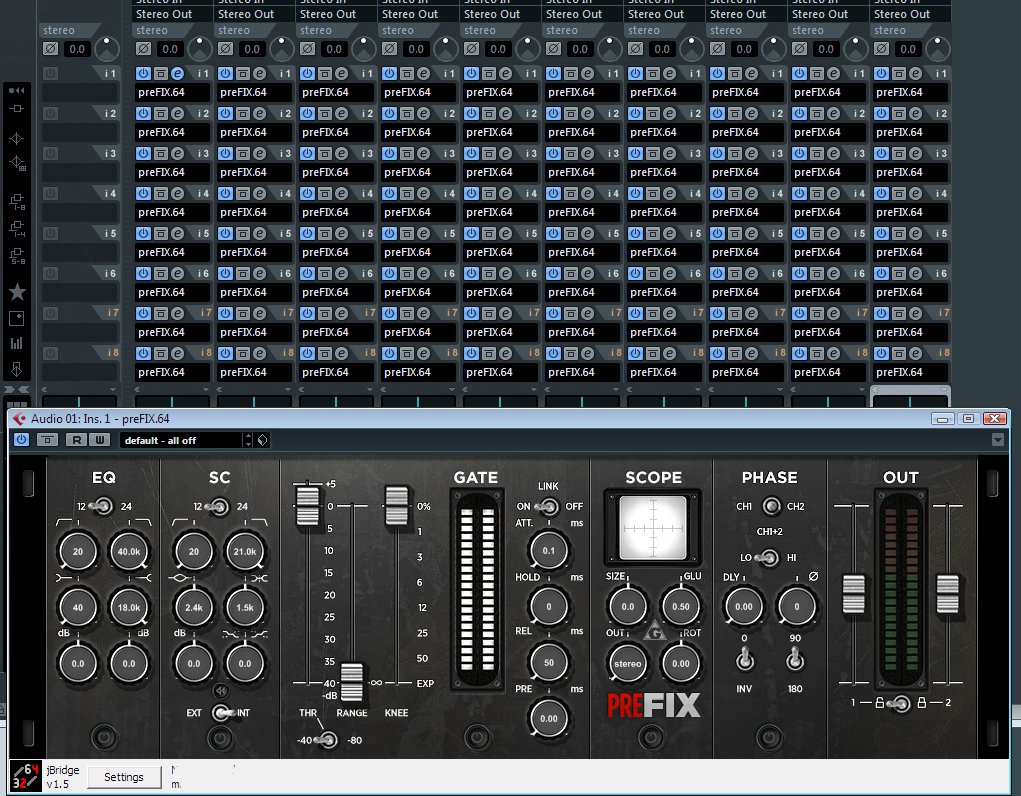Click the REL knob showing 50
The image size is (1021, 796).
(x=549, y=662)
